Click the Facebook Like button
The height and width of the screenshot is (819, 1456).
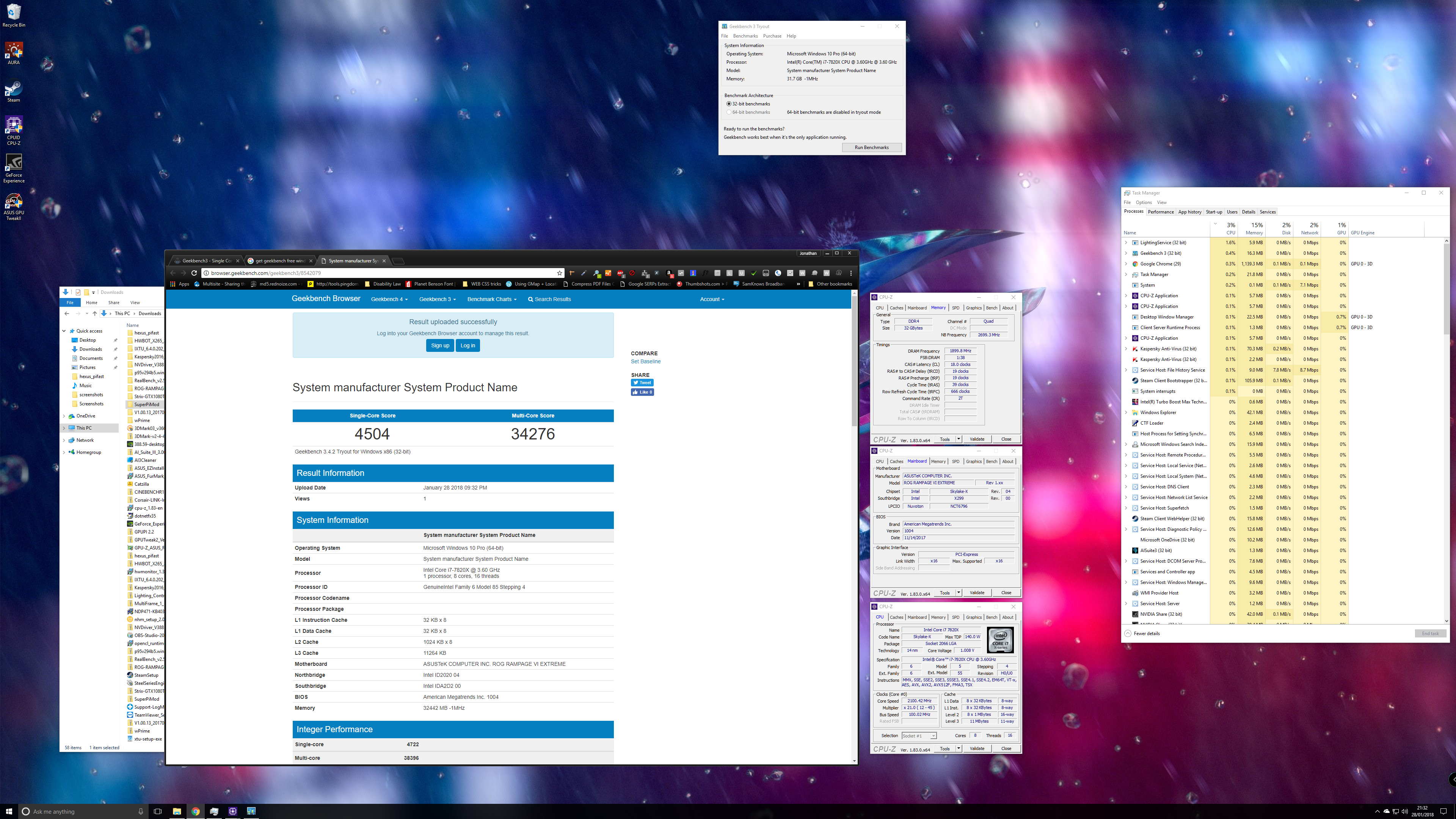642,392
